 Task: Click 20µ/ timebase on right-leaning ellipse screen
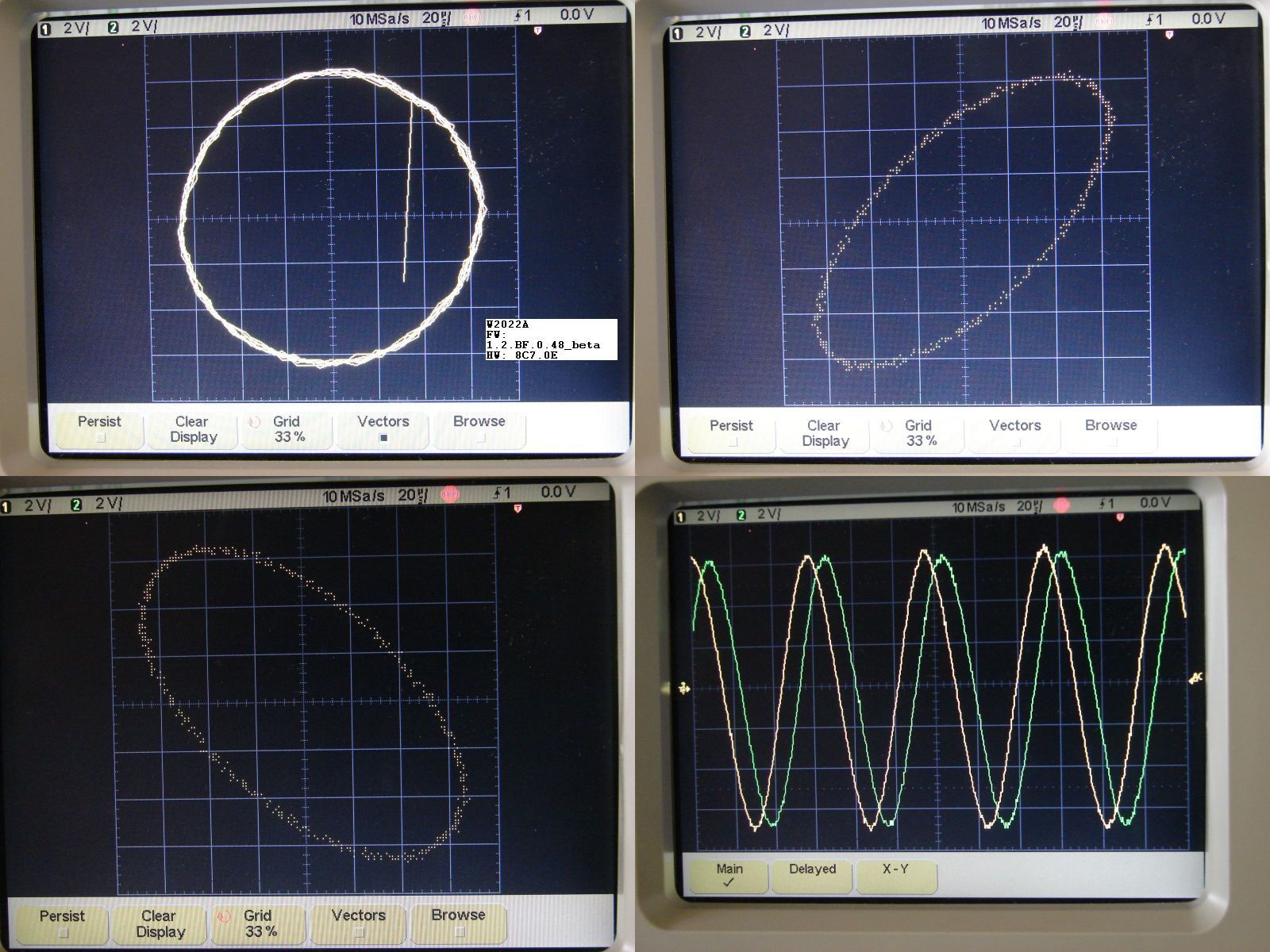click(1068, 22)
